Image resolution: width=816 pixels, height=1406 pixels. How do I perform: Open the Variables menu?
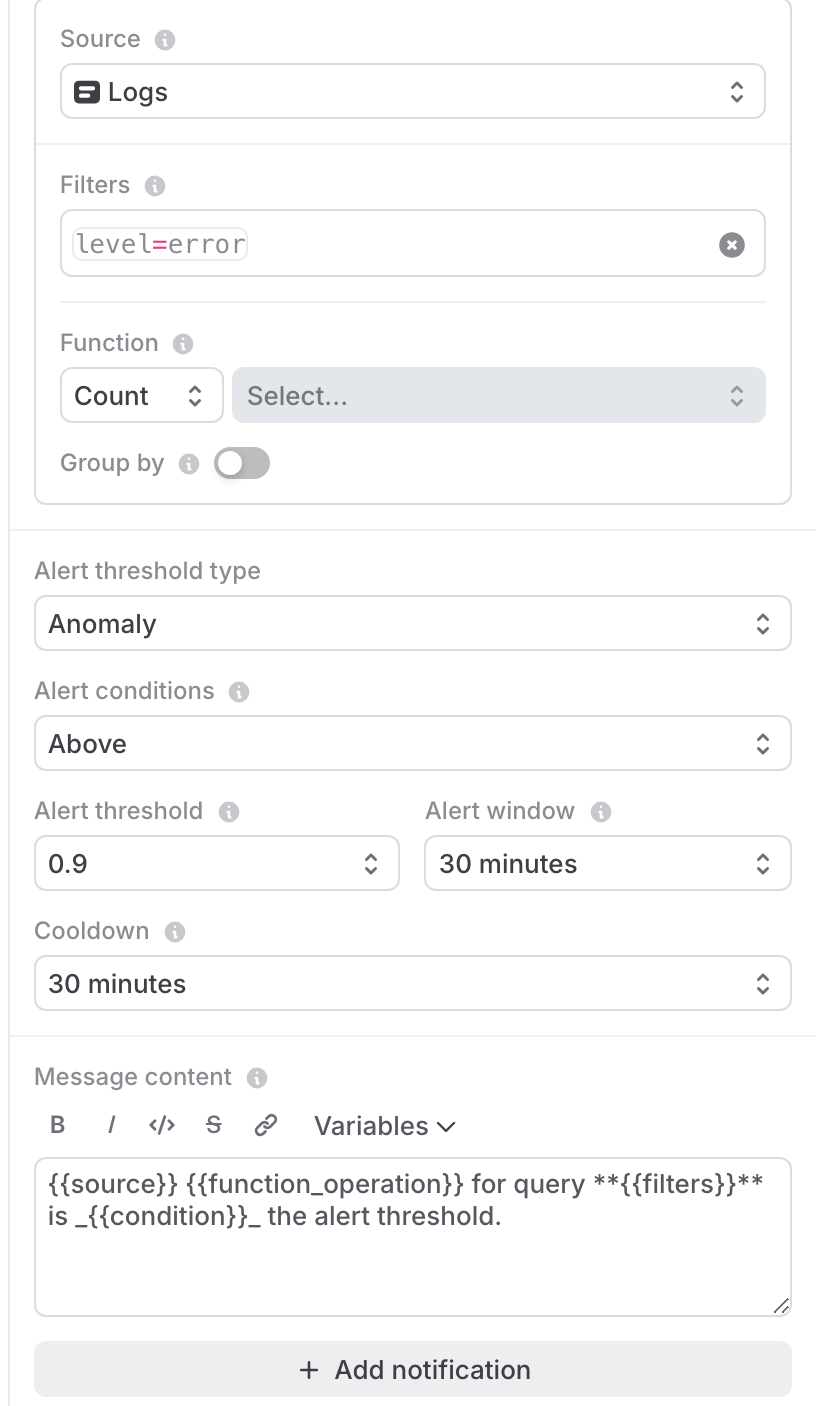click(384, 1125)
